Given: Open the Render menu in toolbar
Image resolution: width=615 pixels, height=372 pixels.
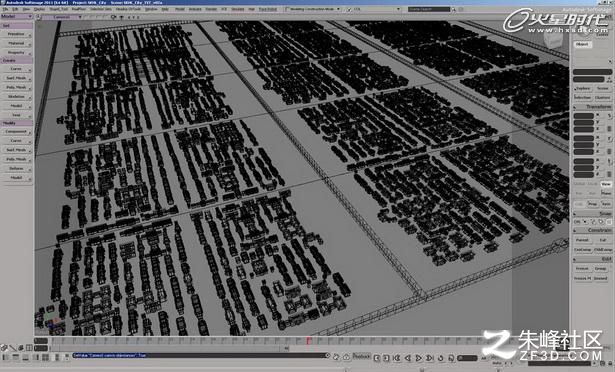Looking at the screenshot, I should pyautogui.click(x=211, y=9).
